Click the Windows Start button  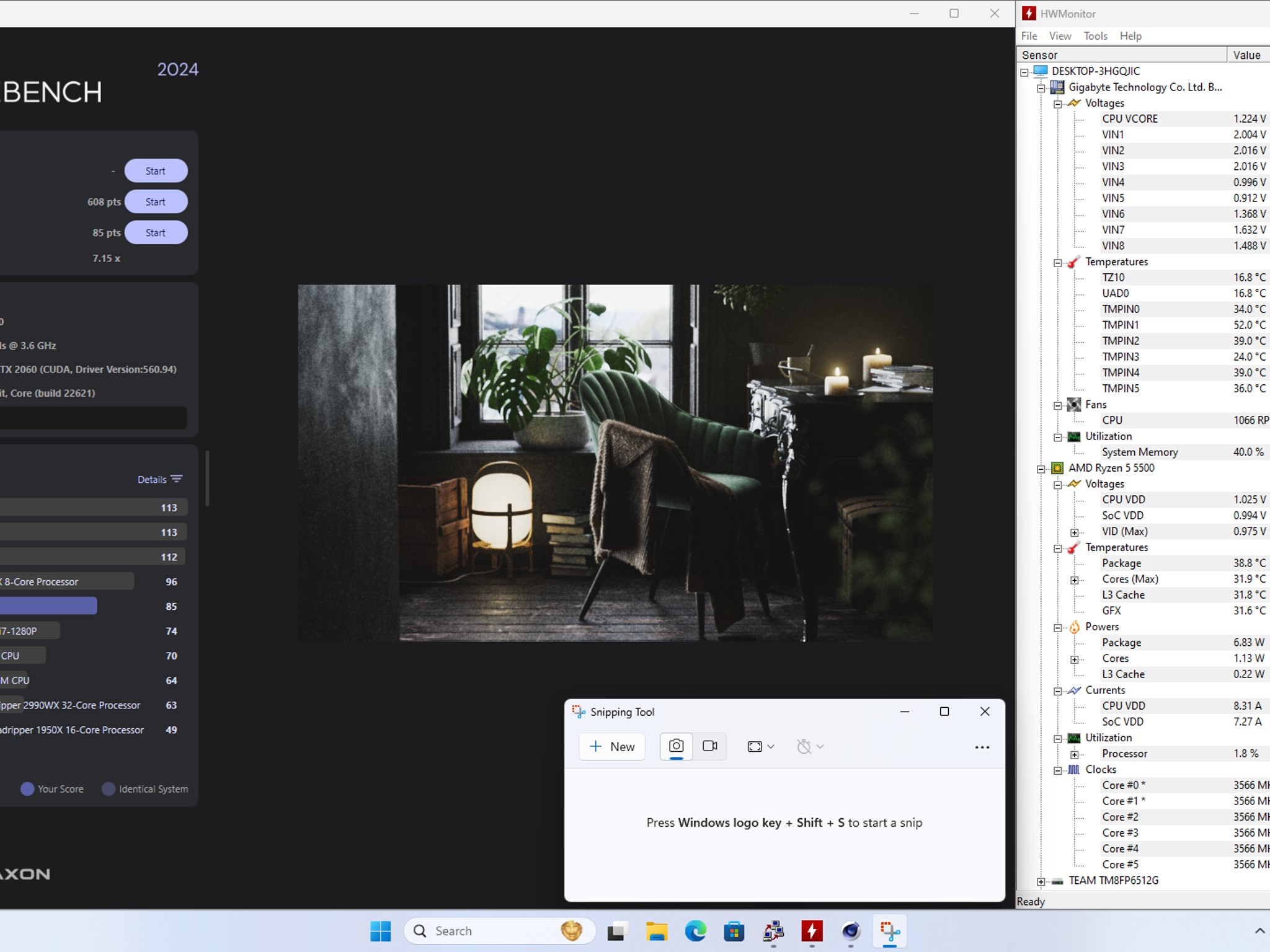tap(380, 931)
